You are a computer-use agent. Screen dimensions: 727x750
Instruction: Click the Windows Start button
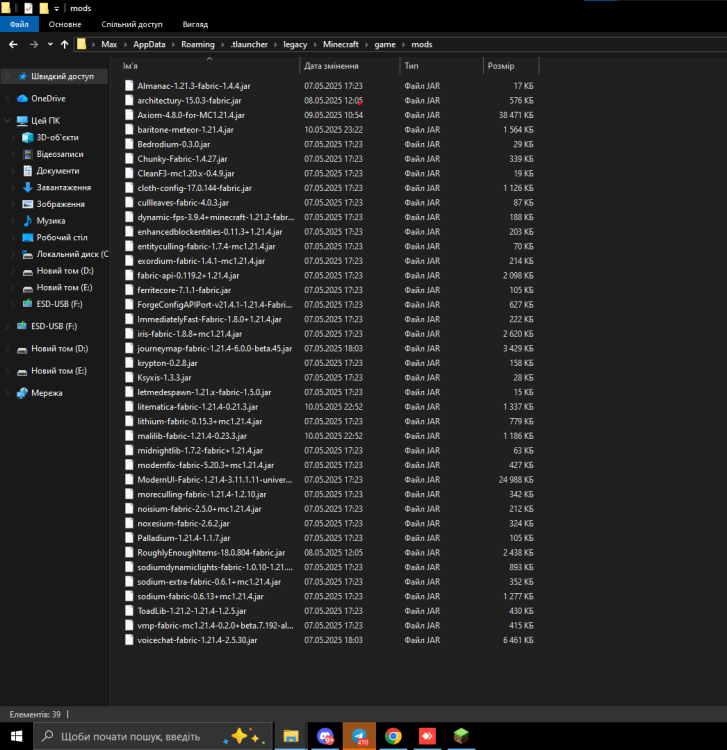(16, 736)
